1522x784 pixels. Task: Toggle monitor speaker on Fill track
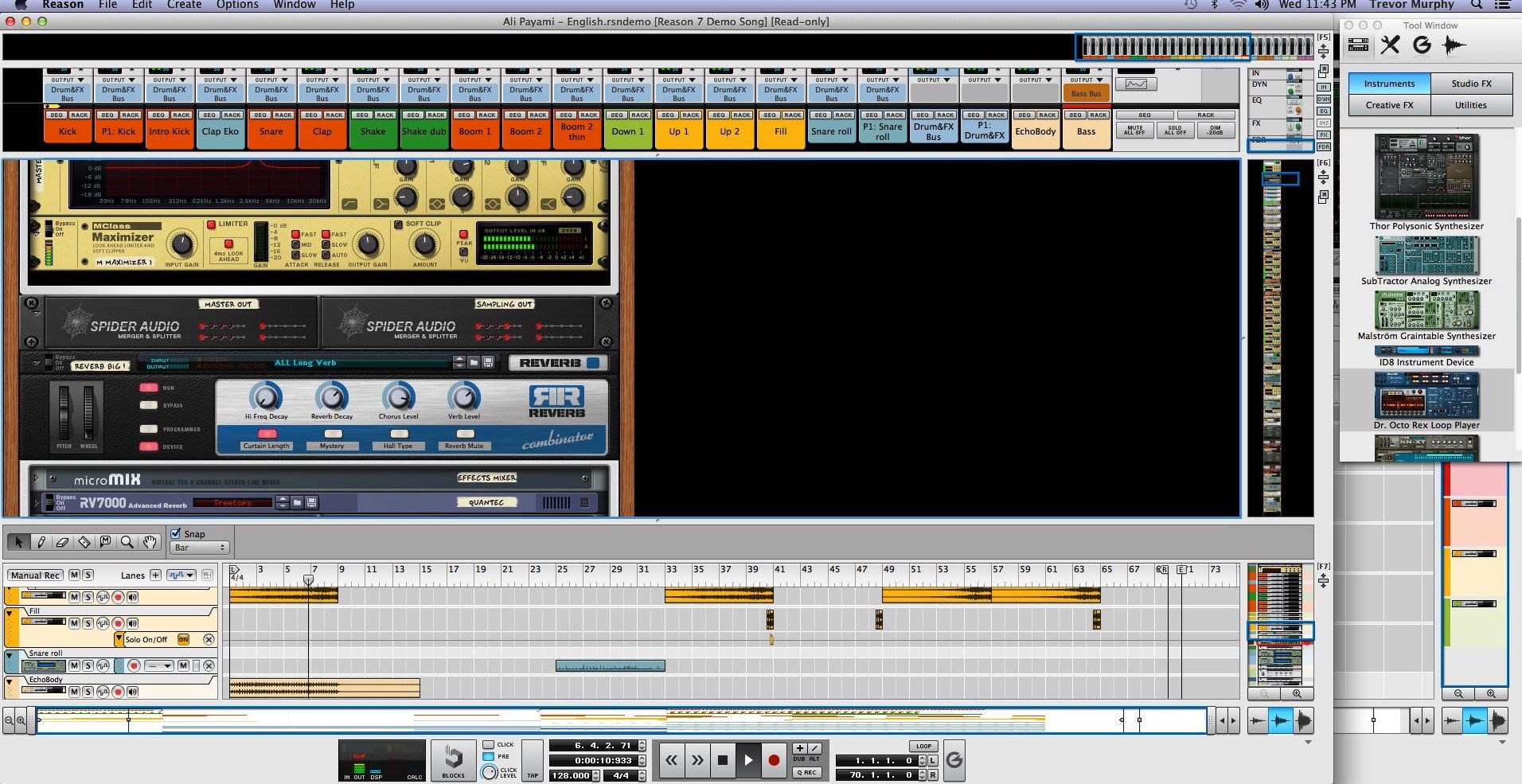click(x=132, y=622)
